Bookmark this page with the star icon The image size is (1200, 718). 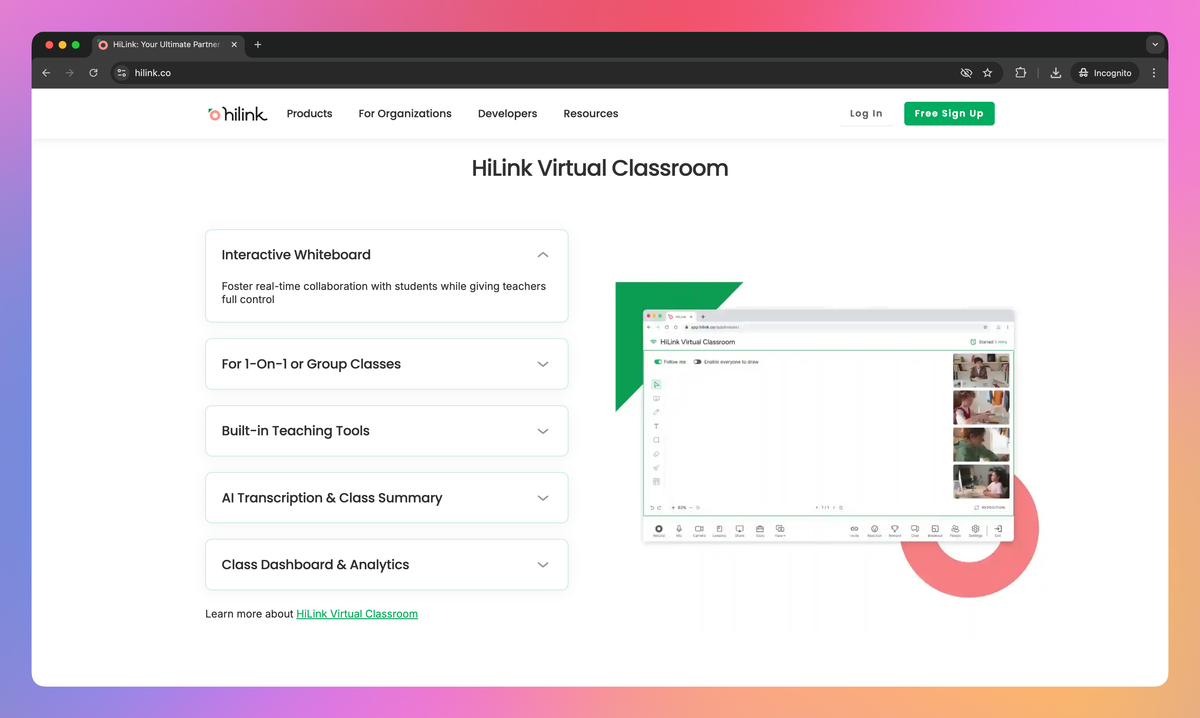988,73
